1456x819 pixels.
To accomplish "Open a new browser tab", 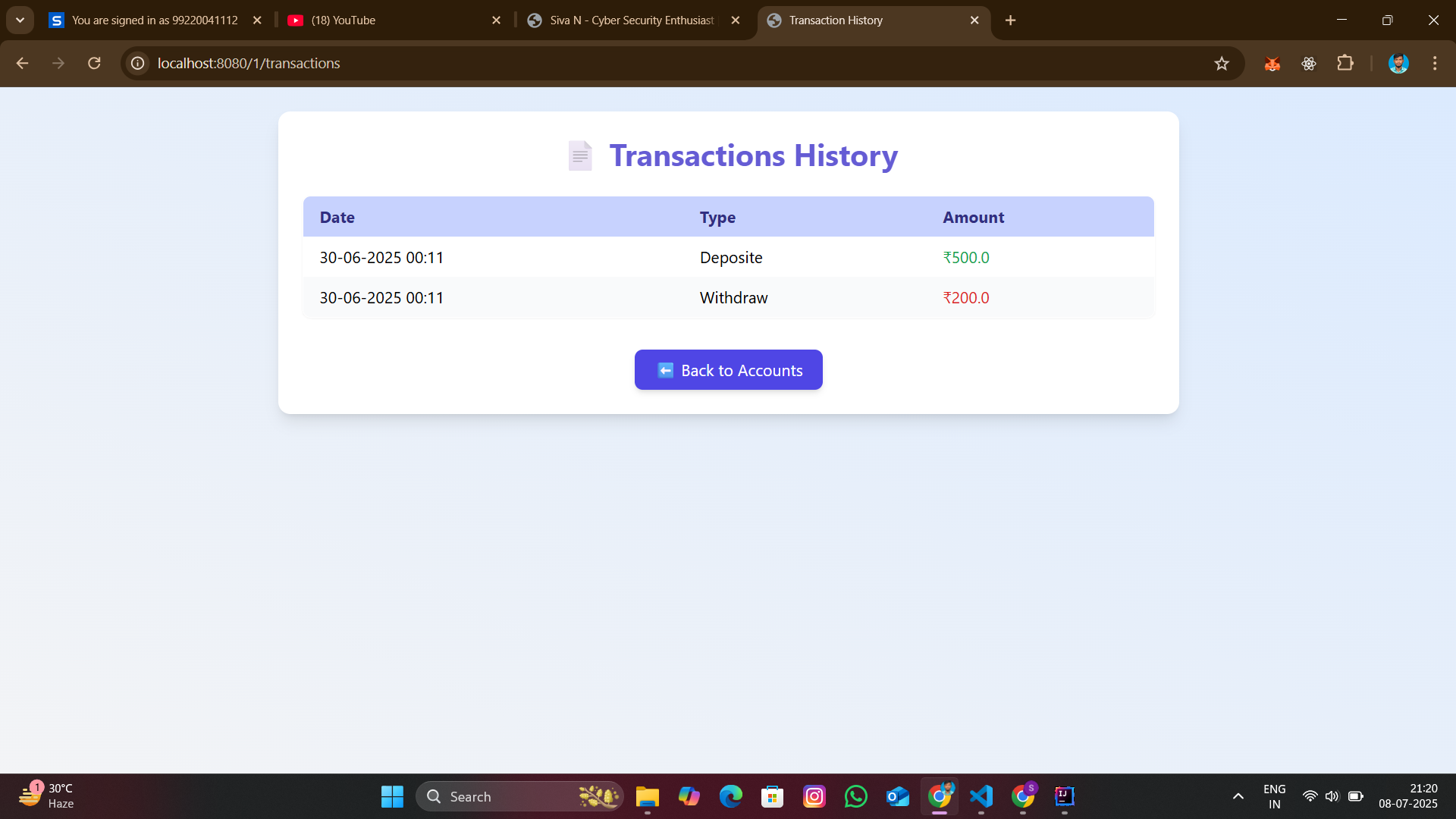I will point(1010,20).
